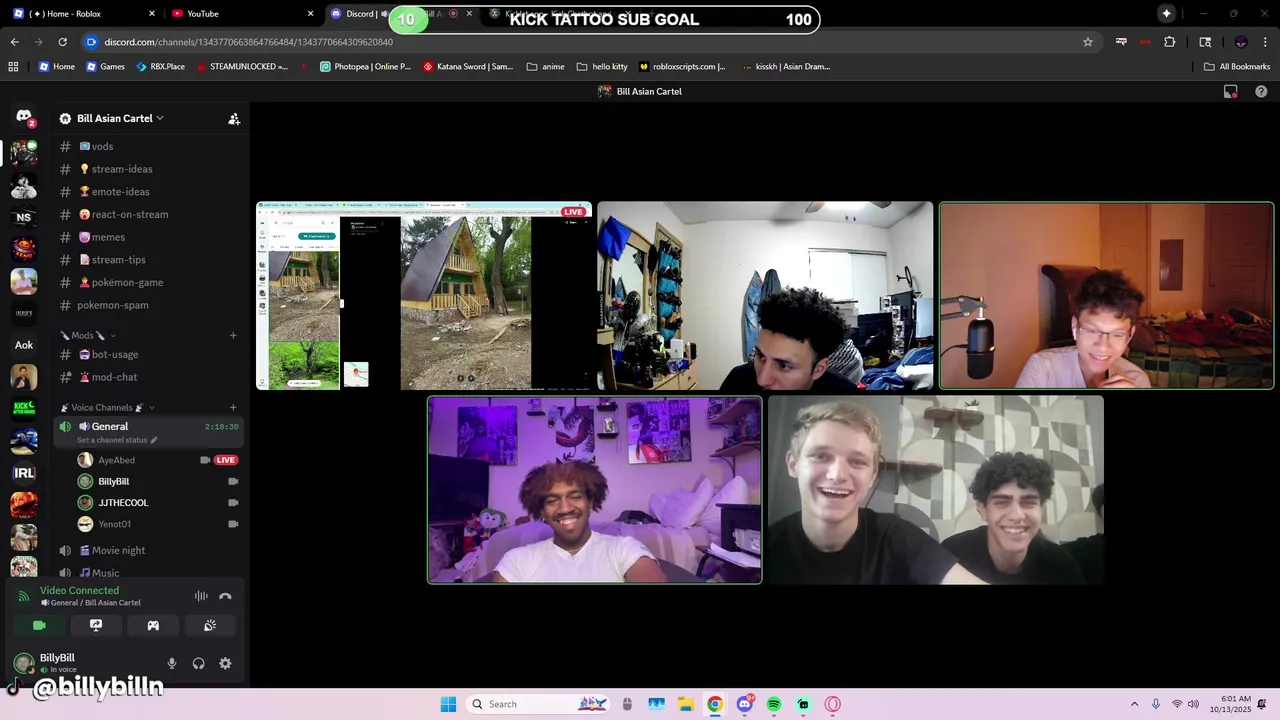
Task: Open Chrome from the taskbar
Action: pos(715,704)
